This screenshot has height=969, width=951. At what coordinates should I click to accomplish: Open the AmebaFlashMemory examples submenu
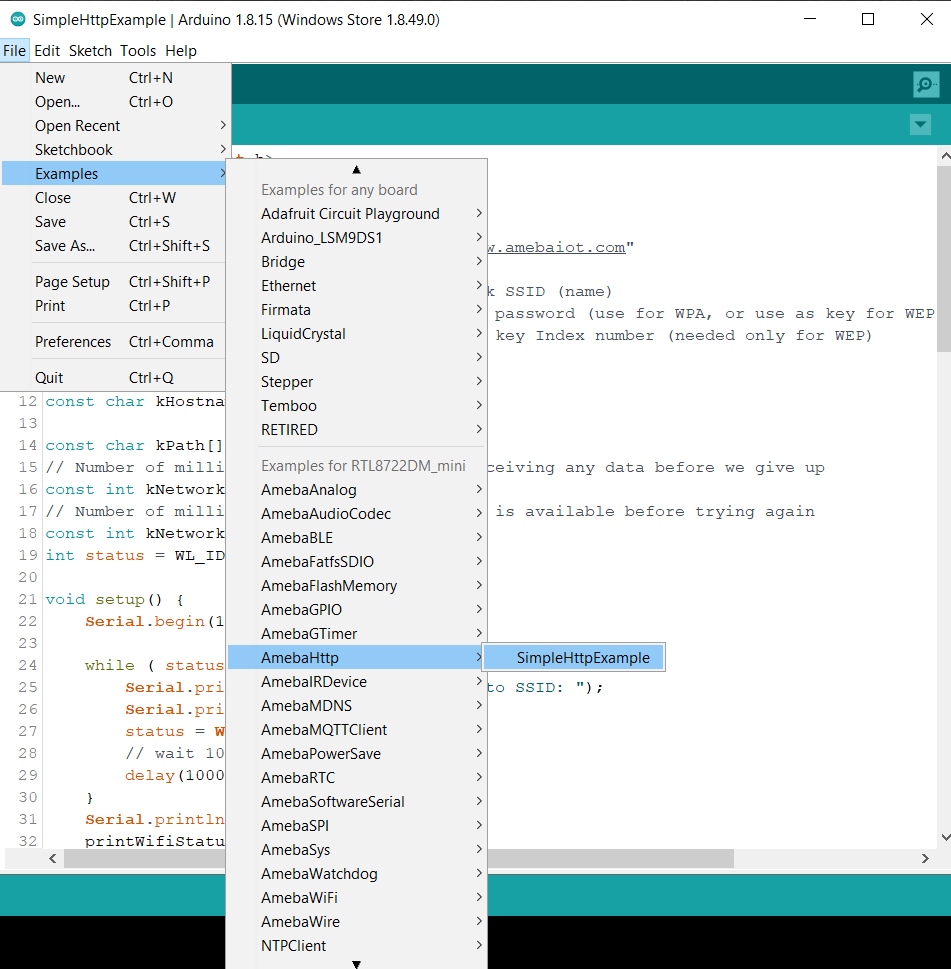(357, 586)
